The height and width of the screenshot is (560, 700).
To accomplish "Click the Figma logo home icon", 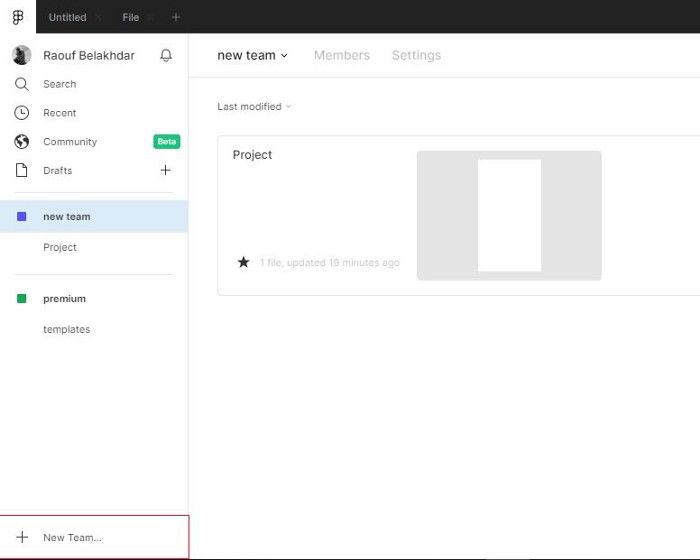I will coord(18,17).
